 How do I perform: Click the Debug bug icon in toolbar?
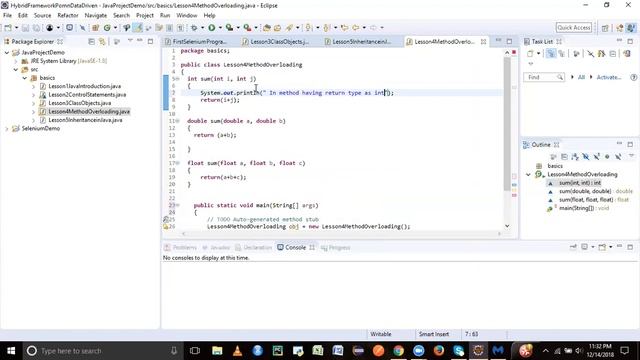194,27
